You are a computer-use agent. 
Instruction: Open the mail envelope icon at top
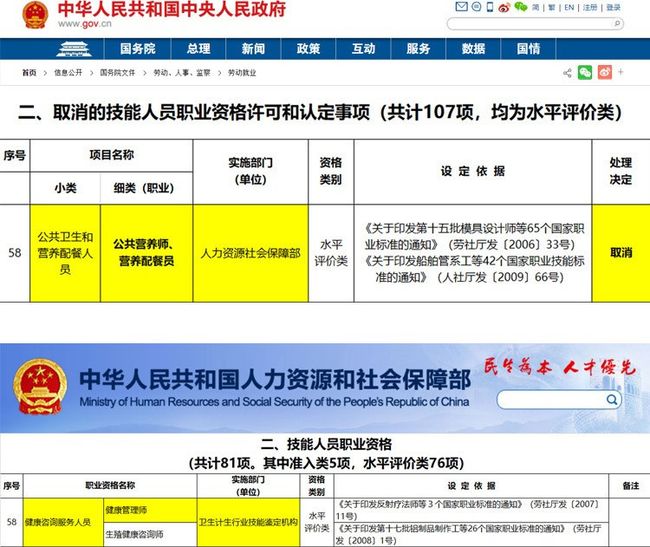click(461, 7)
